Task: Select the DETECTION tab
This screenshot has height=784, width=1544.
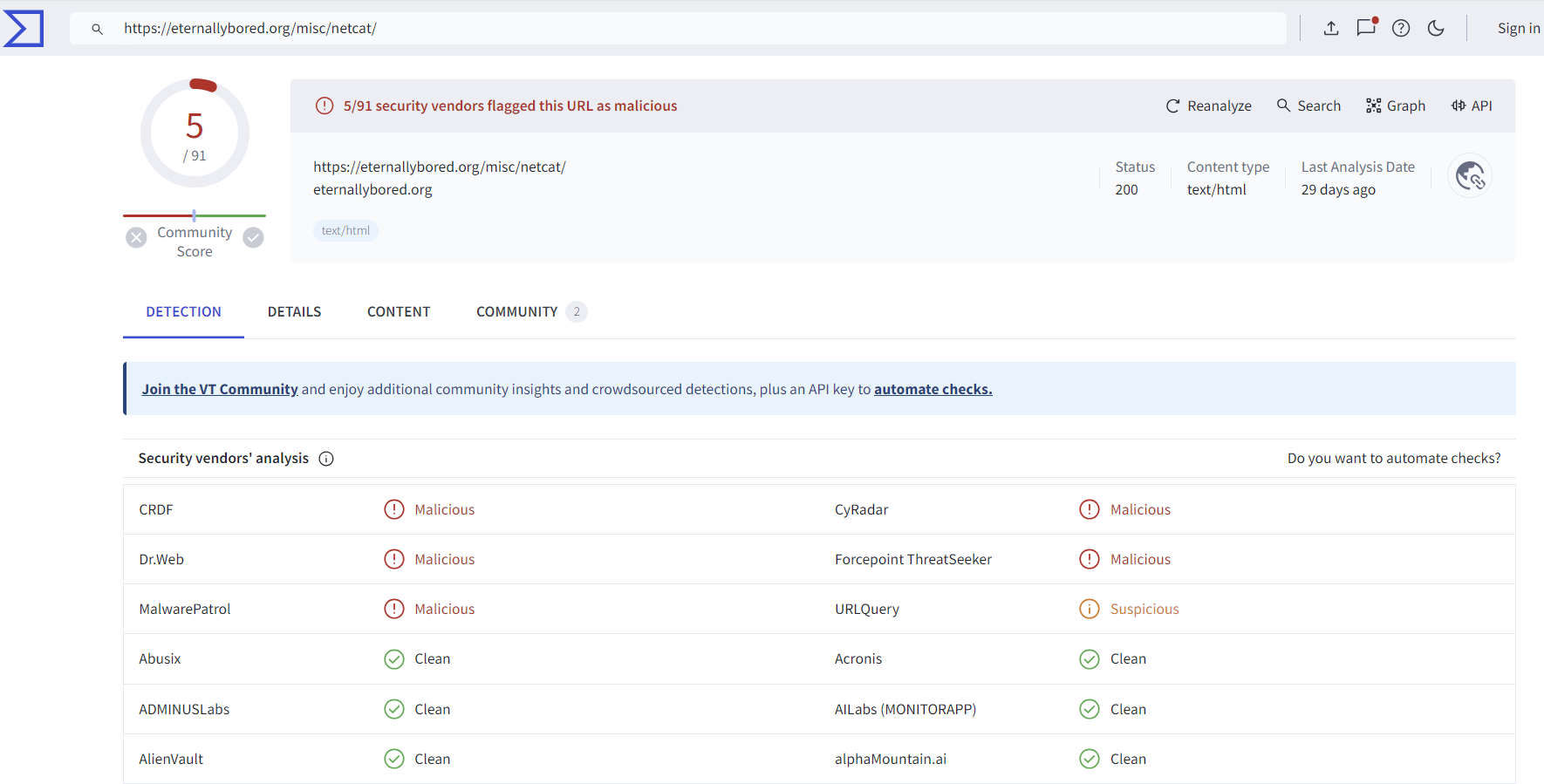Action: tap(183, 311)
